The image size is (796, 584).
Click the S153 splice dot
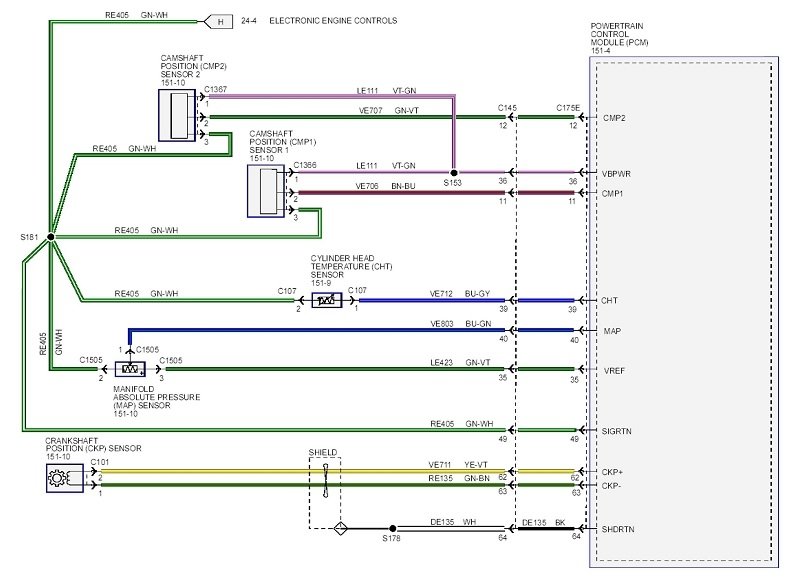(454, 173)
